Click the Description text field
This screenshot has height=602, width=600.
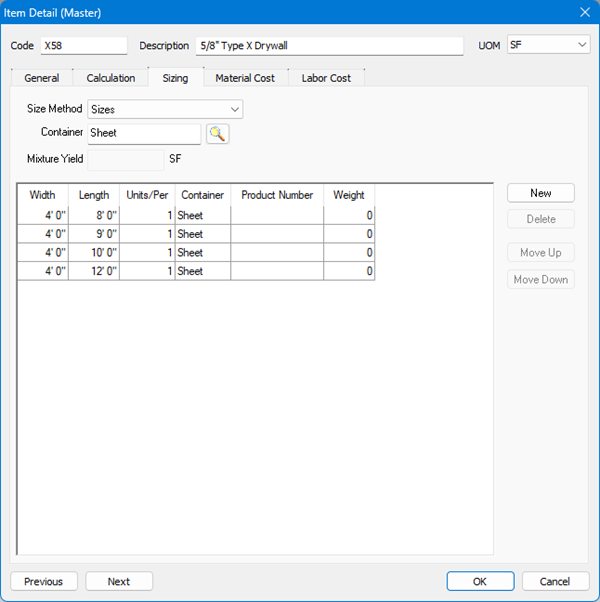tap(329, 46)
